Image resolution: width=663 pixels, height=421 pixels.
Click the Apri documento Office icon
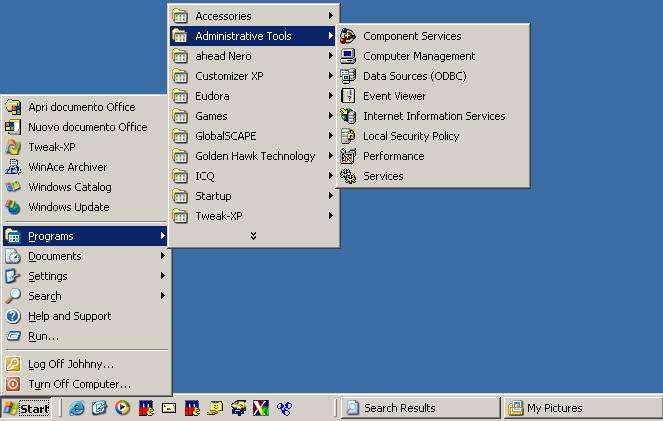pyautogui.click(x=13, y=107)
